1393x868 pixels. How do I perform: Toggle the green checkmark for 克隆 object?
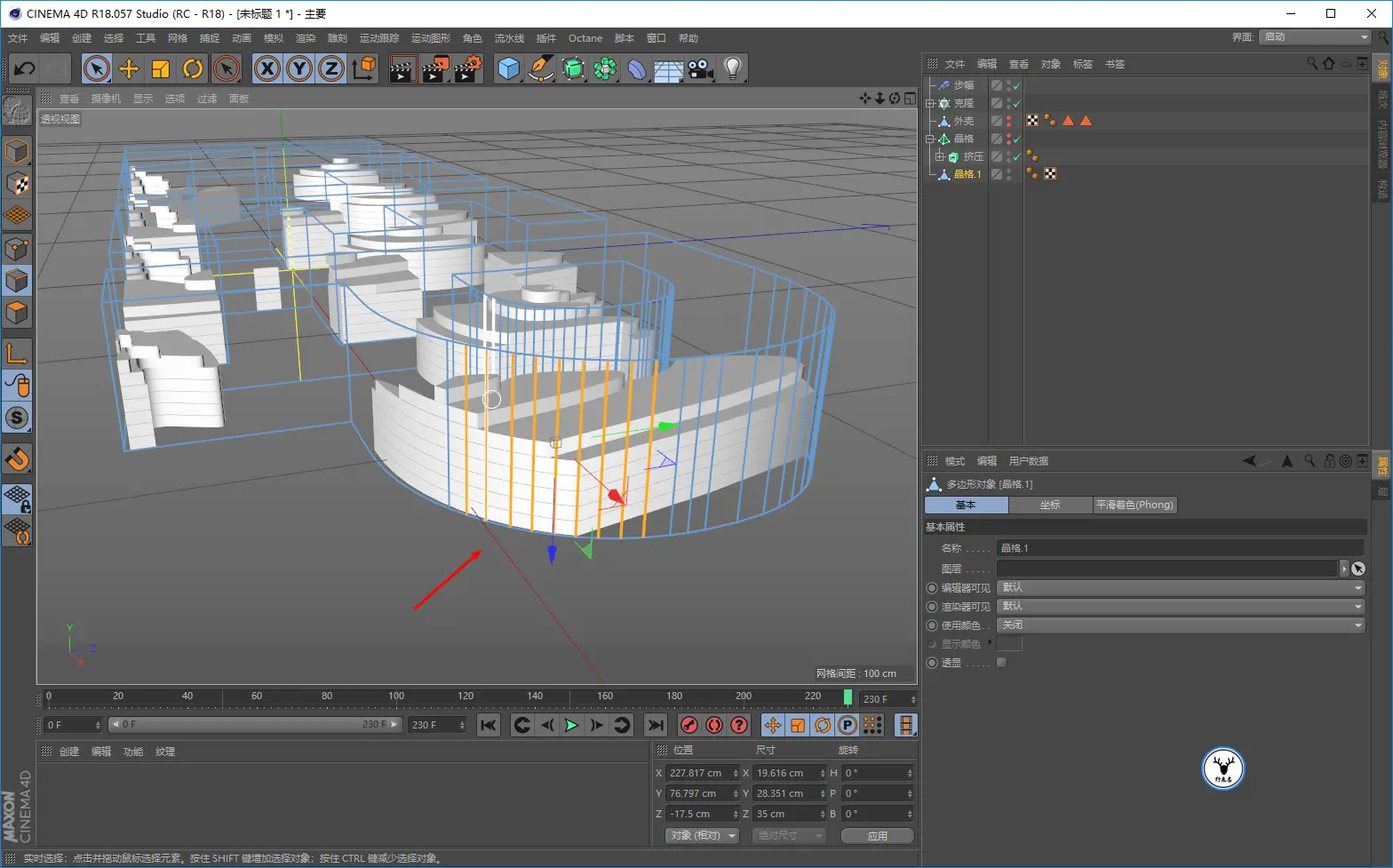click(x=1016, y=104)
